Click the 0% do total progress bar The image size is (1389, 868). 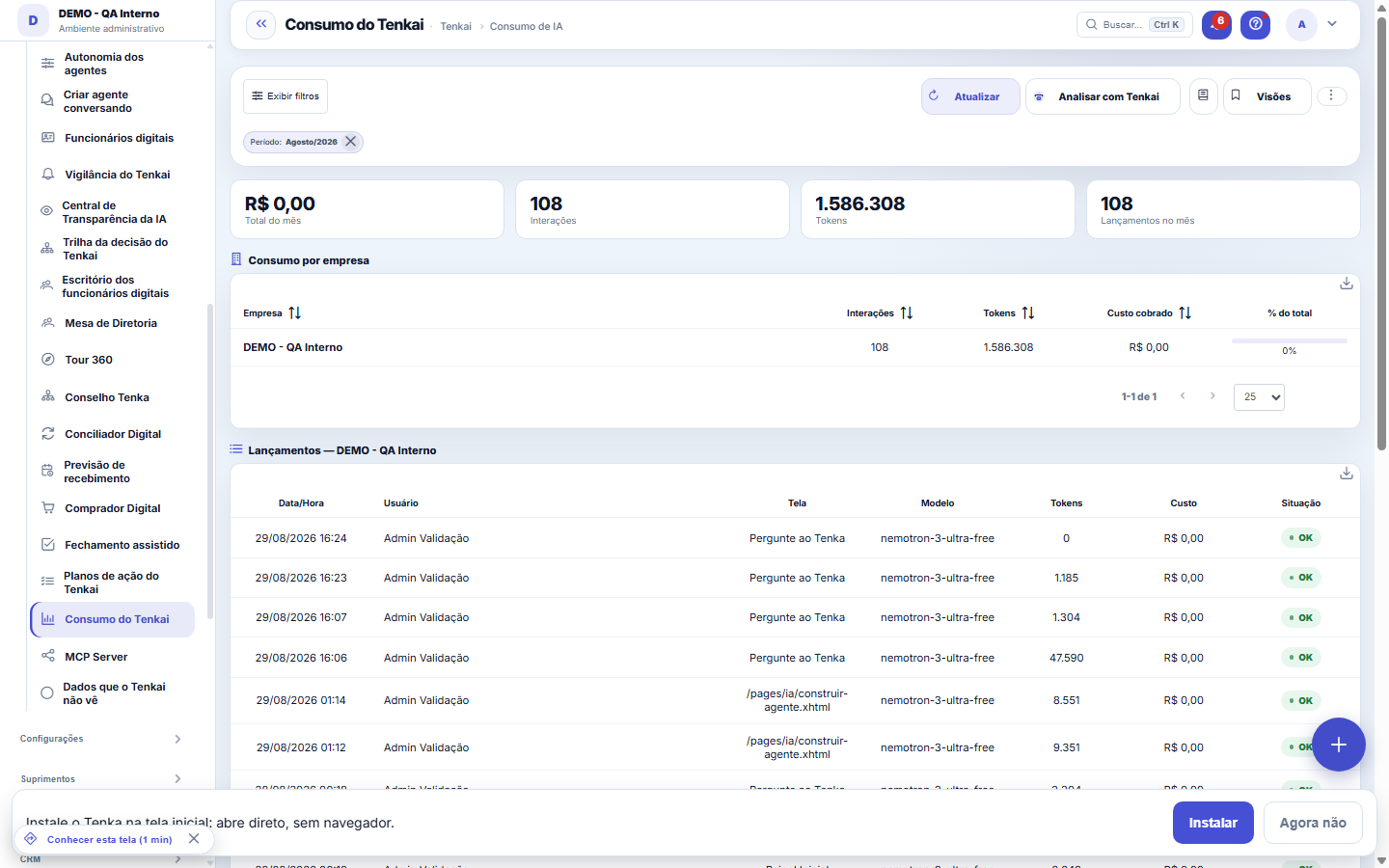click(x=1290, y=340)
